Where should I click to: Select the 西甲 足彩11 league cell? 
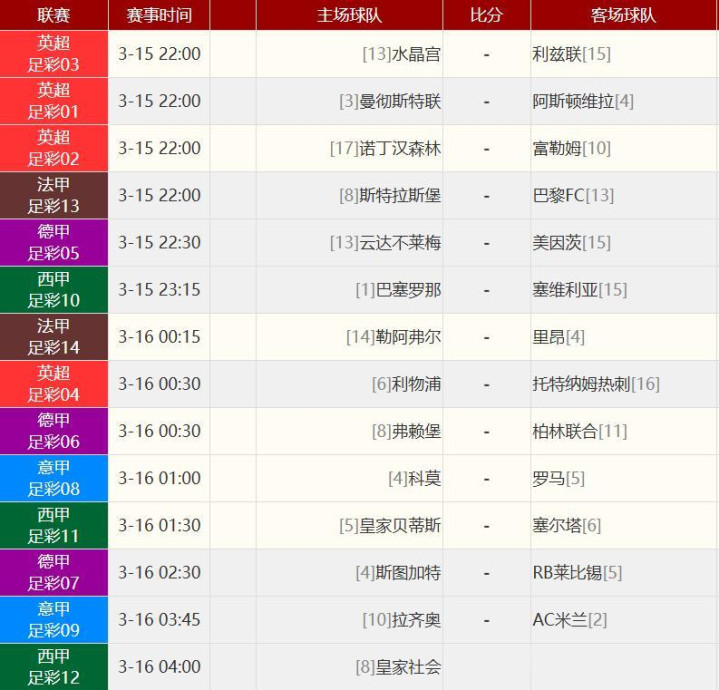(x=54, y=525)
